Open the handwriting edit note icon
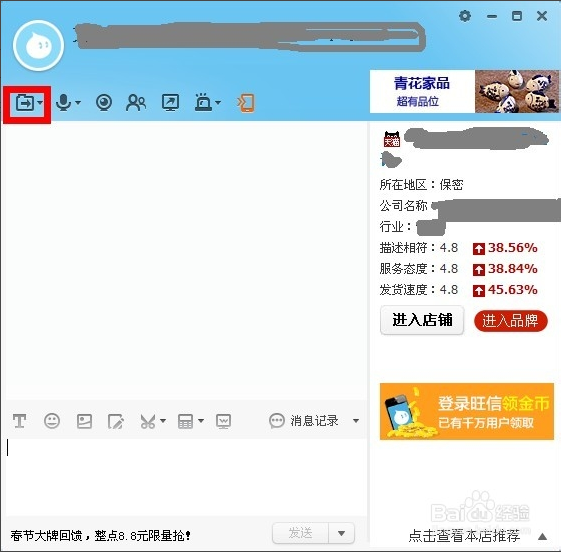561x552 pixels. pos(116,421)
